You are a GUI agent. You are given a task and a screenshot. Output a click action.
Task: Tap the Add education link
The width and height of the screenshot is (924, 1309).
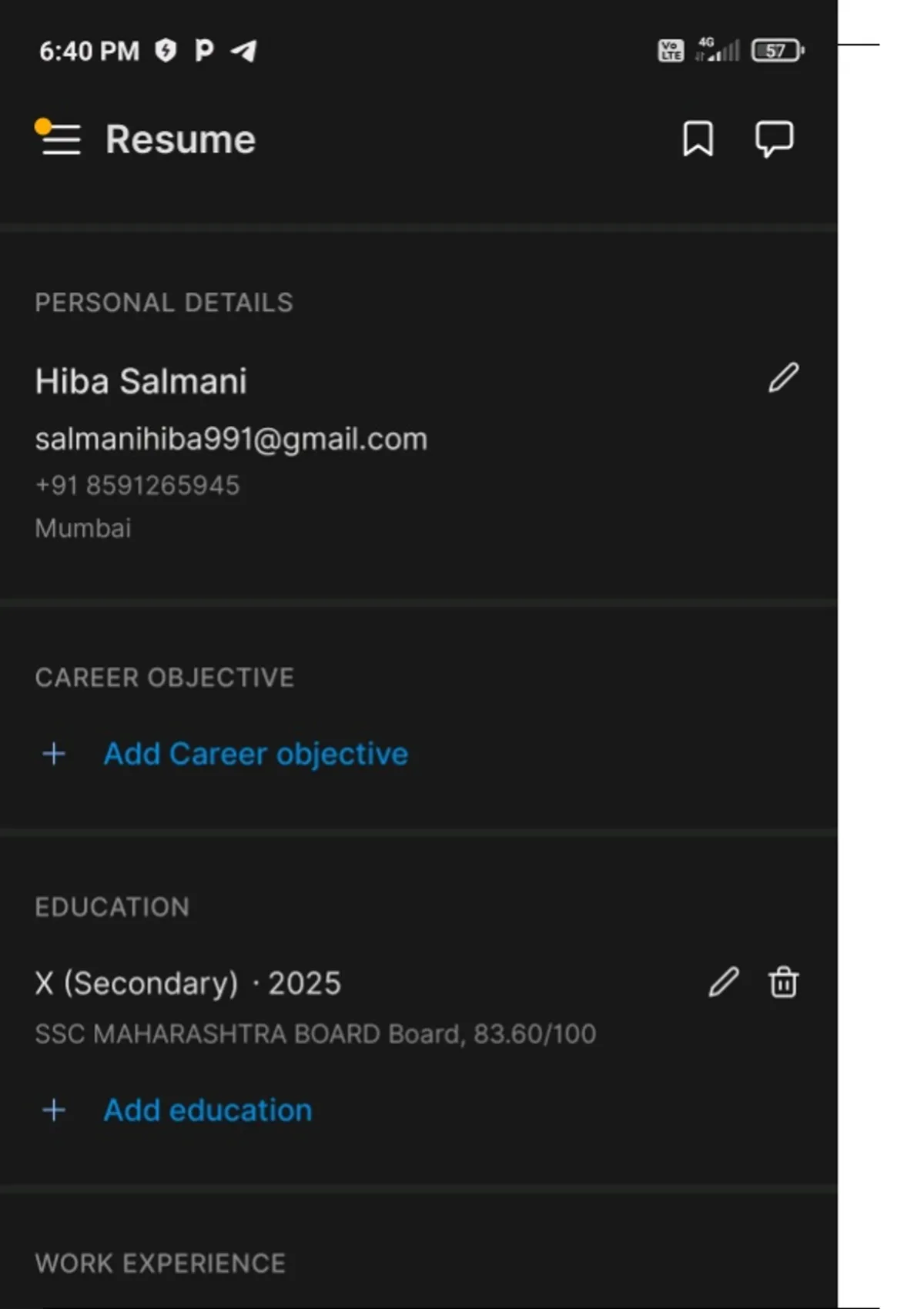click(x=208, y=1110)
